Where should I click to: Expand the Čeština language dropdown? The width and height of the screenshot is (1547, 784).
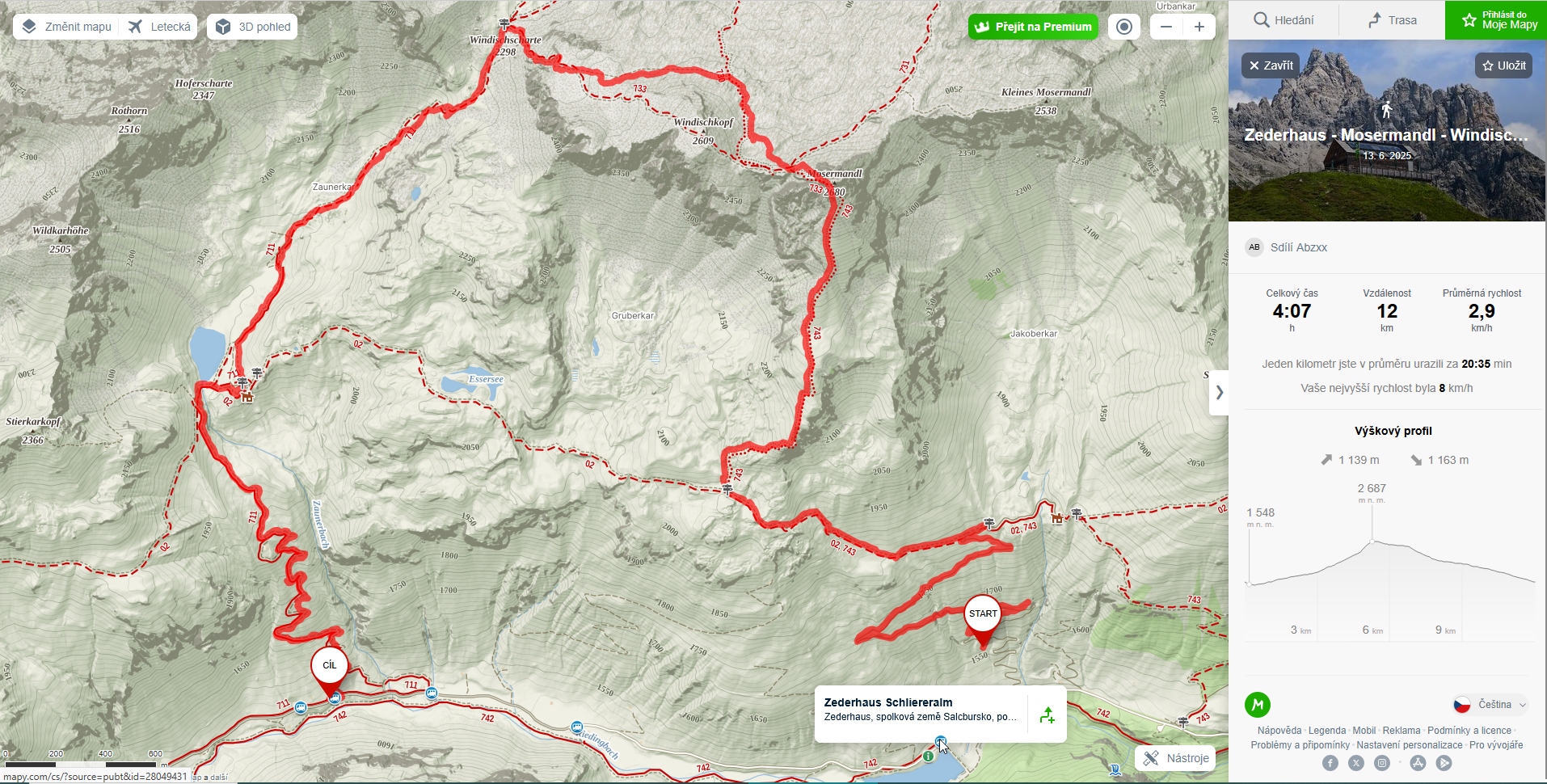point(1490,705)
